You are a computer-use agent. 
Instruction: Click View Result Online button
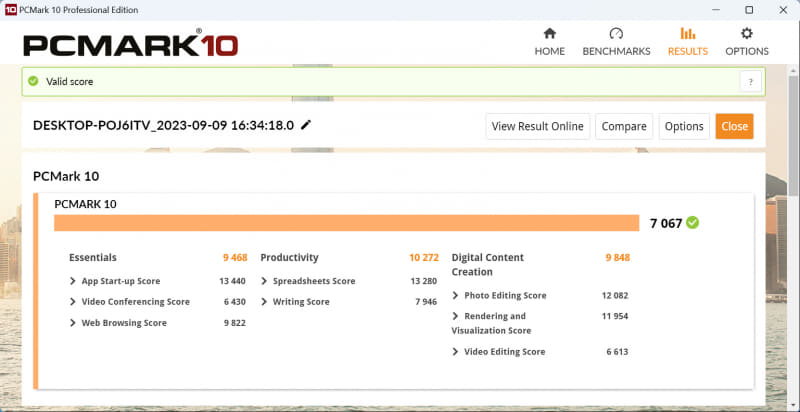pos(538,126)
